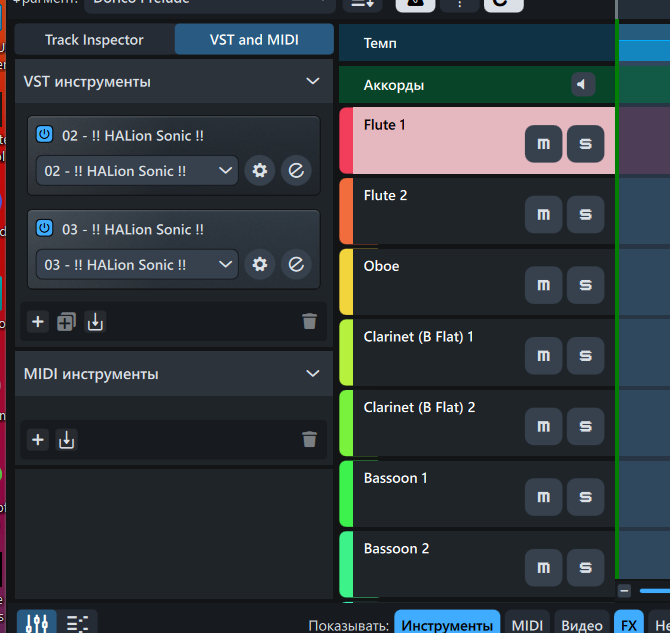Delete VST instrument with trash icon

click(309, 321)
